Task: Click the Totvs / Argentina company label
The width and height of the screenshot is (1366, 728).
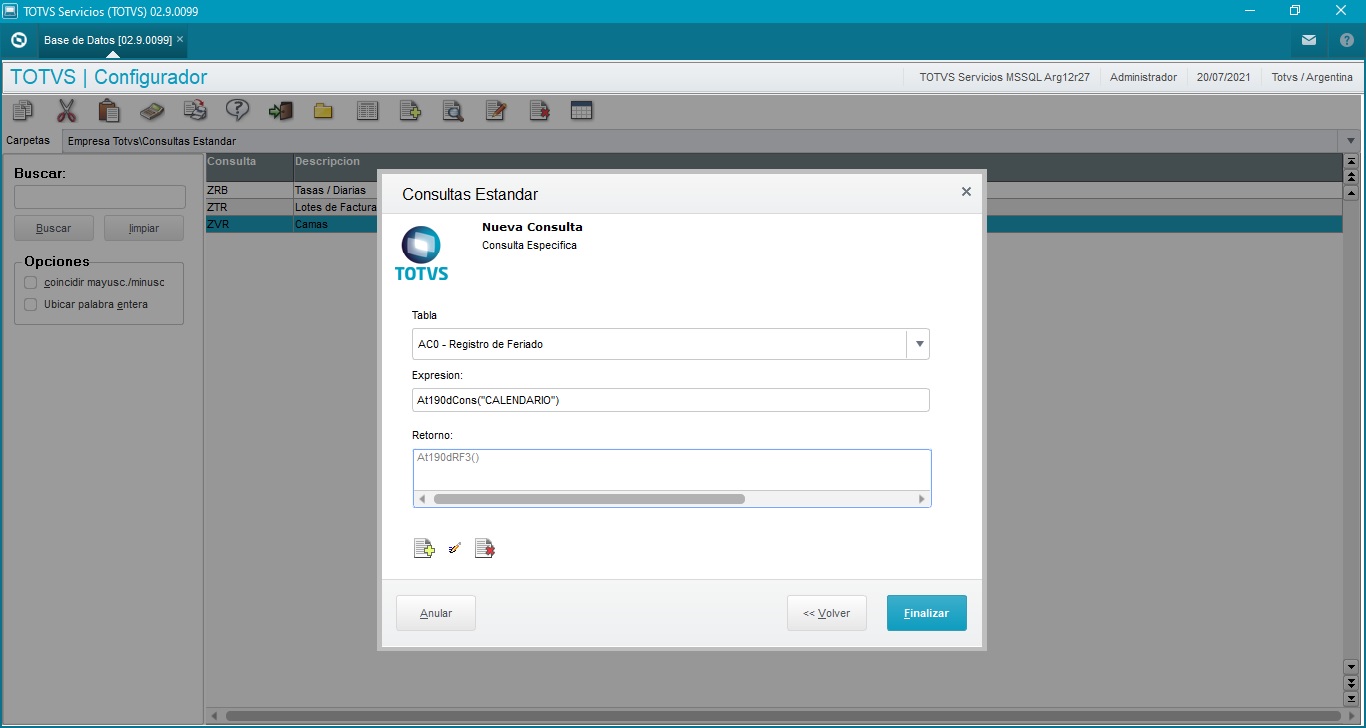Action: 1312,77
